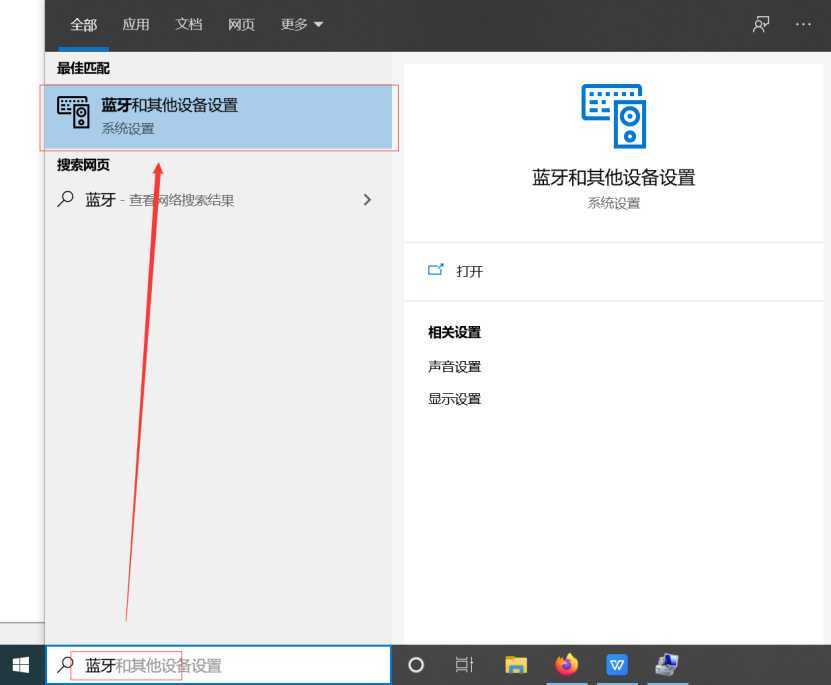831x685 pixels.
Task: Open the 更多 dropdown menu
Action: tap(302, 24)
